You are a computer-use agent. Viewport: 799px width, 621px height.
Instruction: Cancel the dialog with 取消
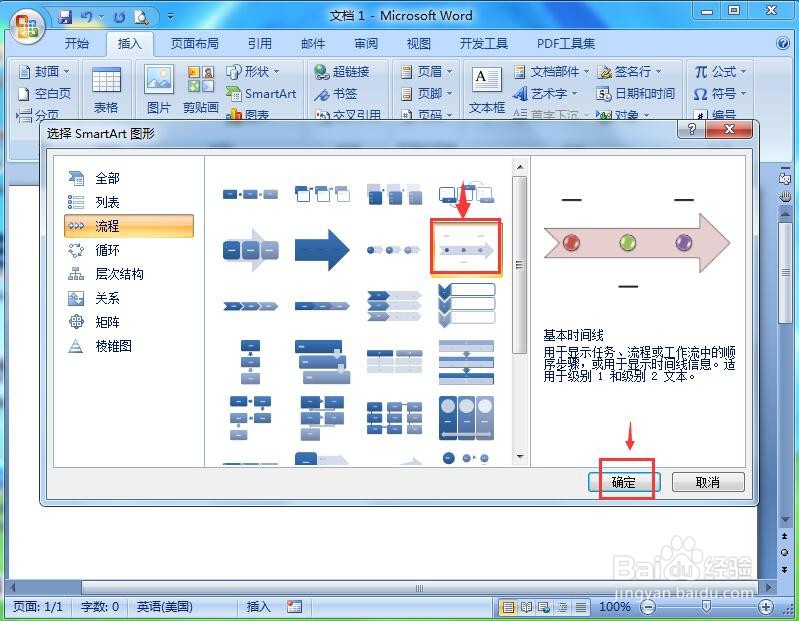coord(708,481)
